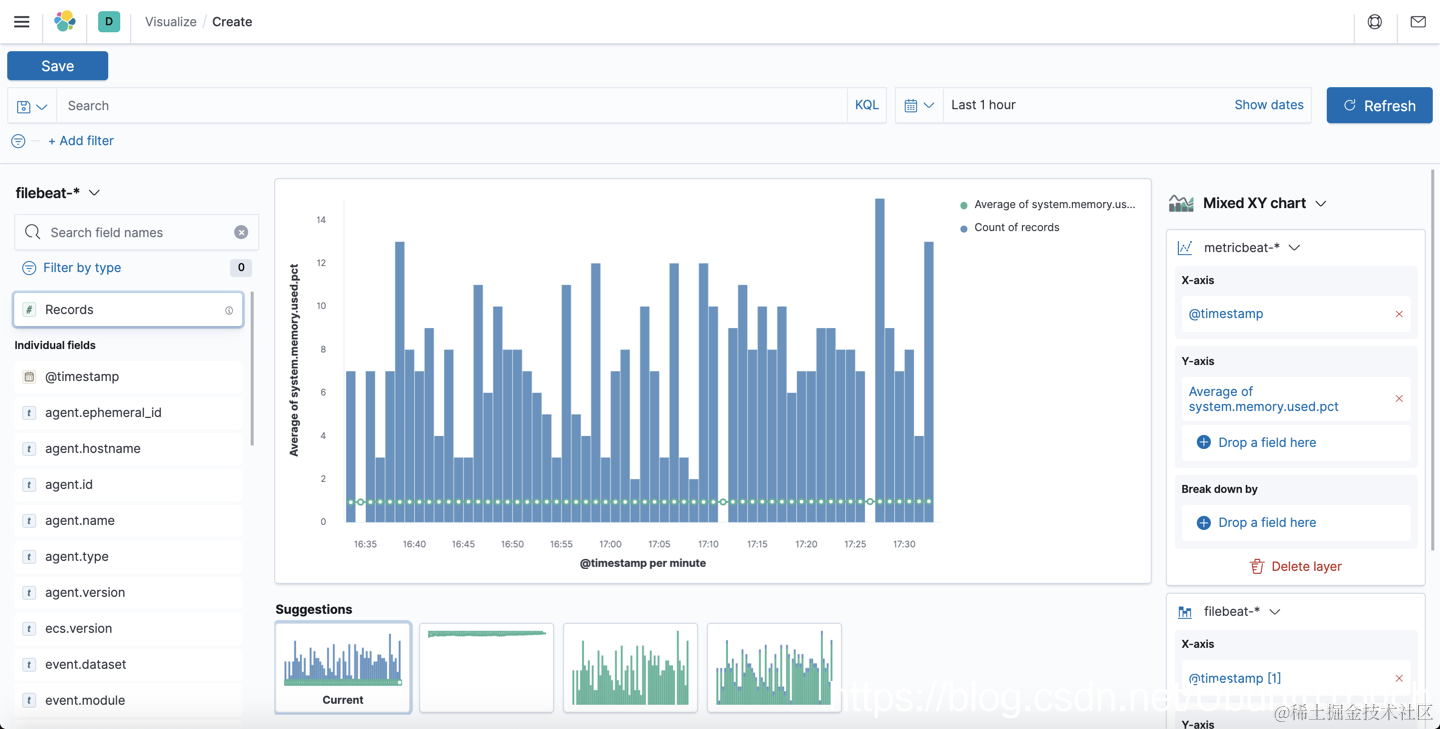This screenshot has height=729, width=1440.
Task: Expand Filter by type options
Action: 82,268
